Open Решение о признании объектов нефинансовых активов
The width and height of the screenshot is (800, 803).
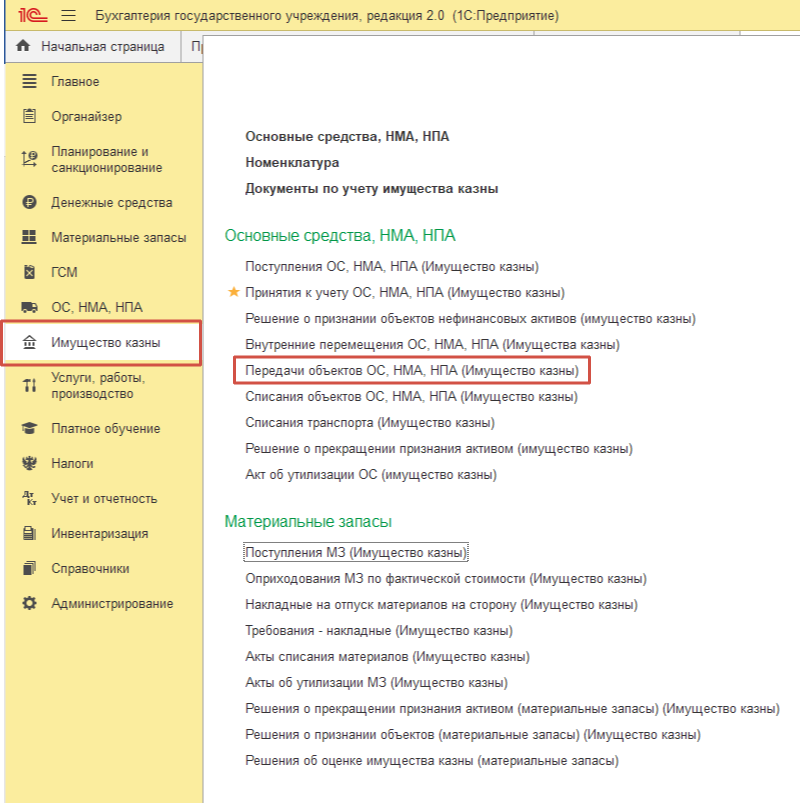[470, 319]
